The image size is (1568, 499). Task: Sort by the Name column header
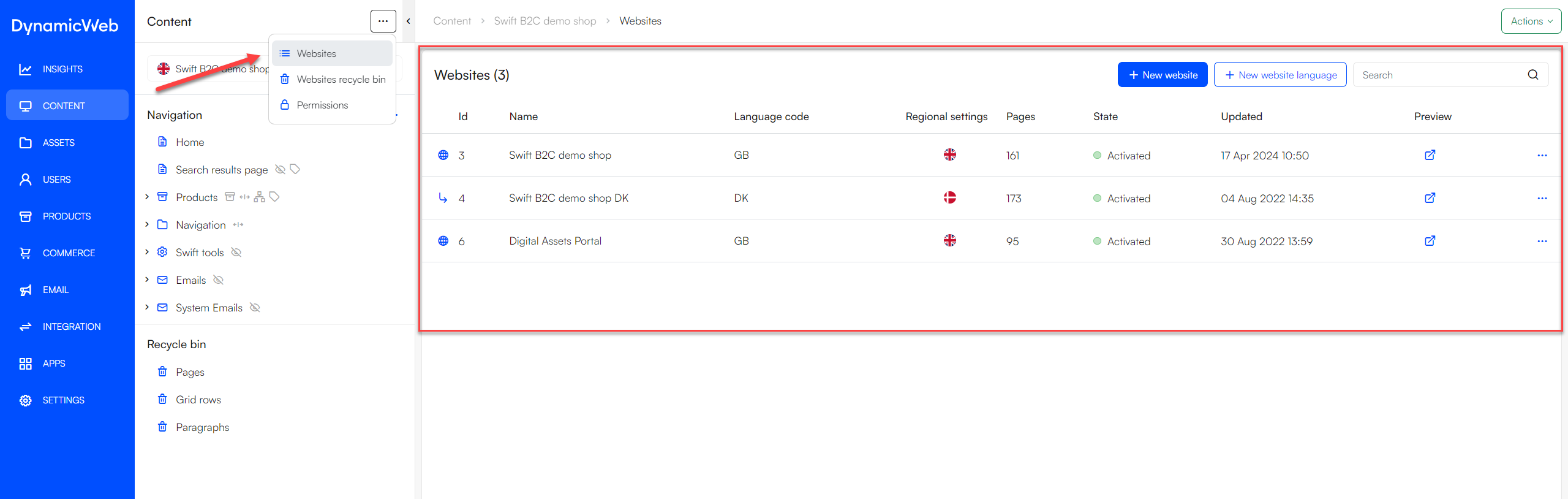click(x=524, y=116)
